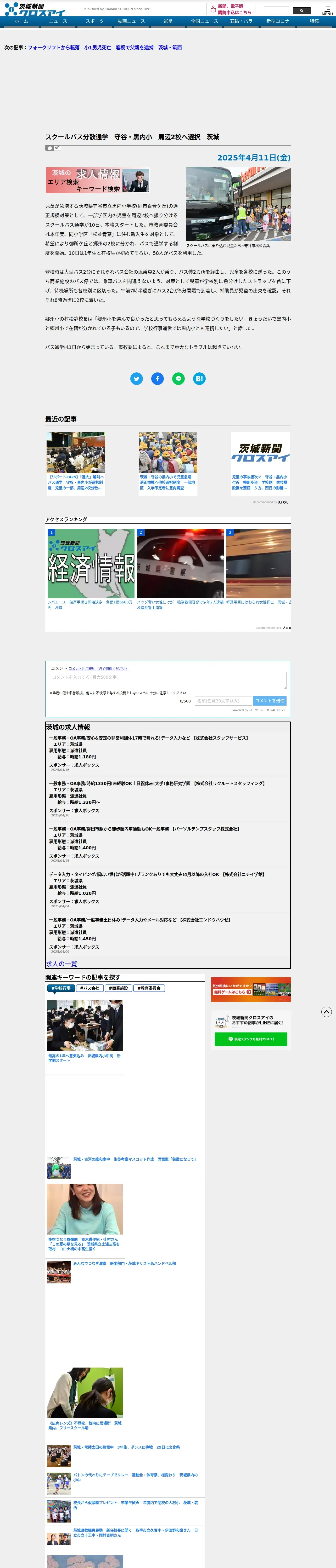Select the #学校行事 keyword tag

point(61,989)
